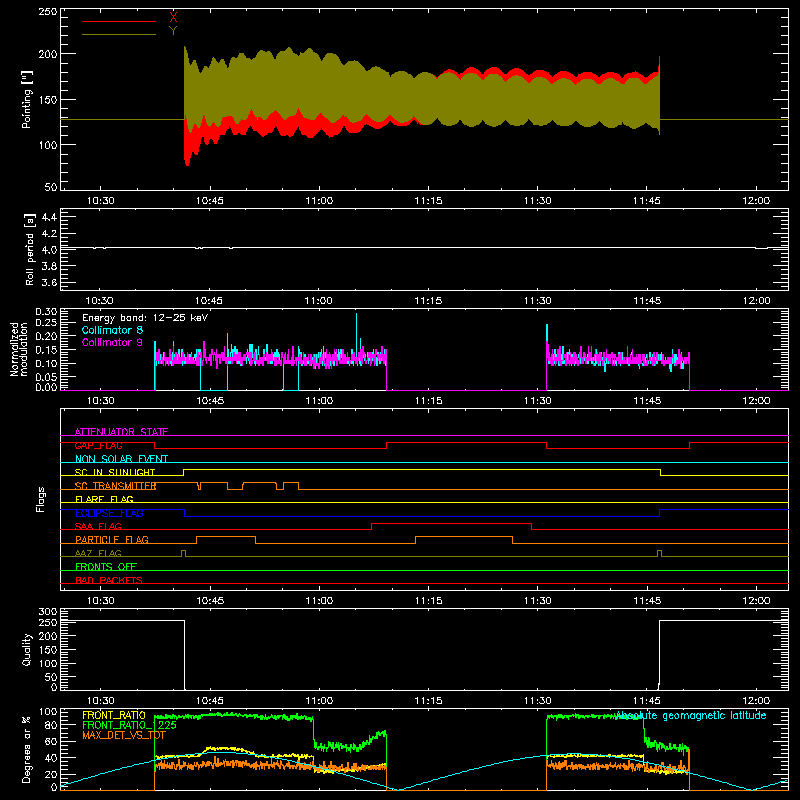Click the FLARE_FLAG label
The image size is (800, 800).
104,499
